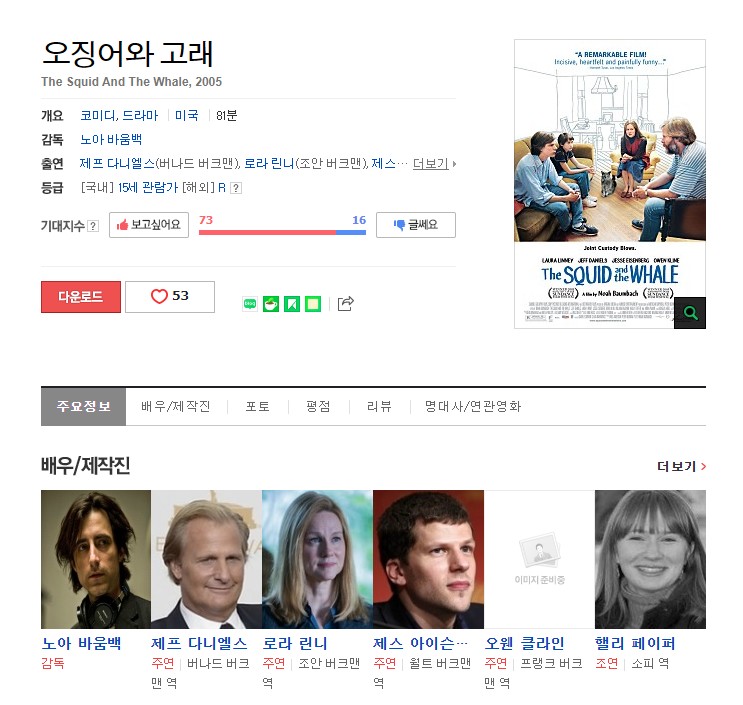743x705 pixels.
Task: Open the 평점 tab
Action: click(x=318, y=407)
